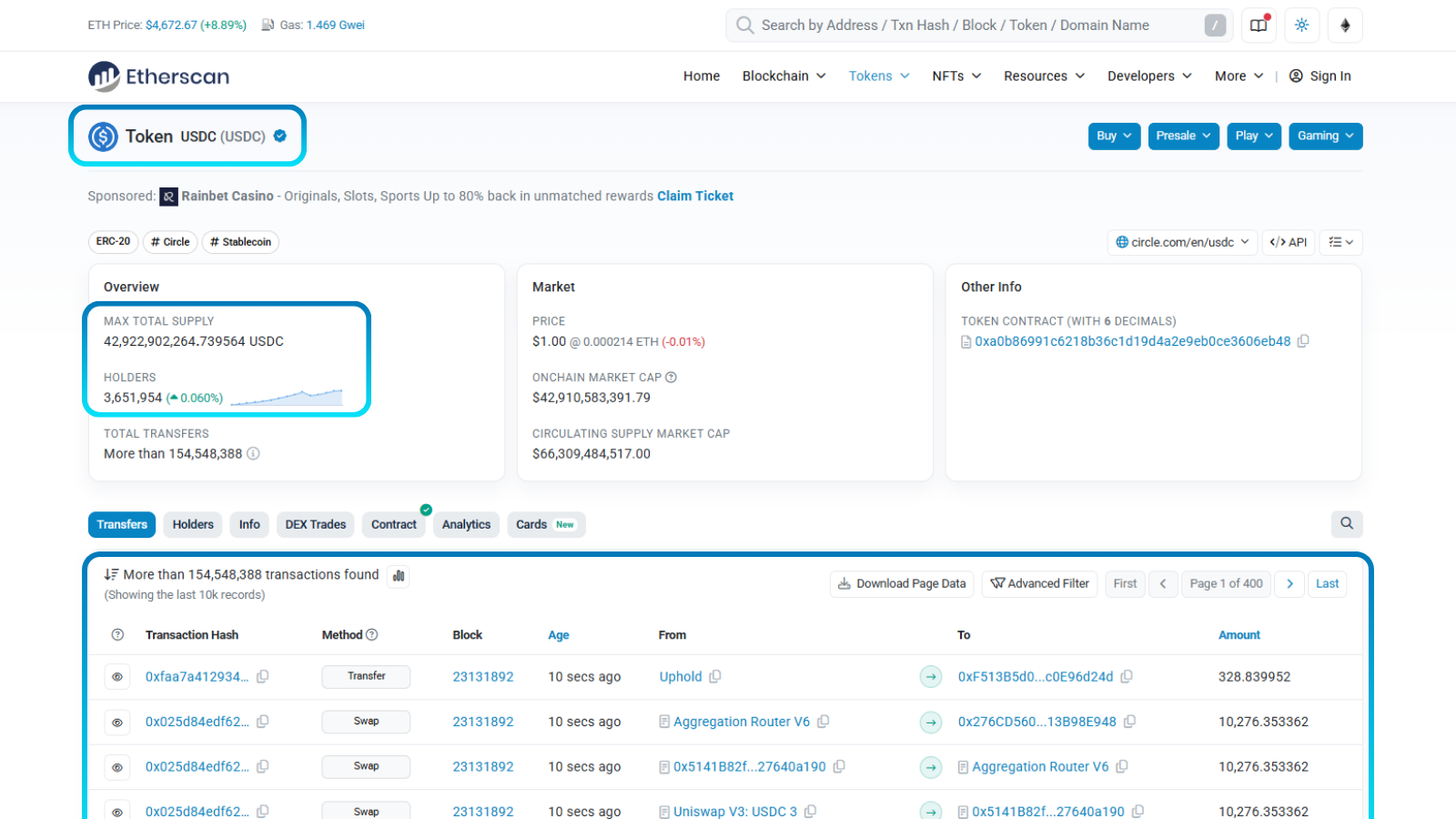Screen dimensions: 1456x819
Task: Toggle the light theme sun icon
Action: (x=1302, y=25)
